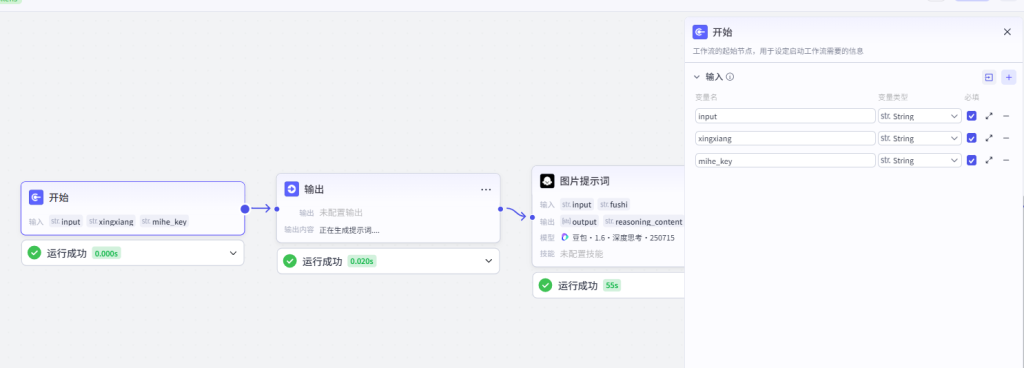Expand the description editor for the mihe_key variable
1024x368 pixels.
989,161
